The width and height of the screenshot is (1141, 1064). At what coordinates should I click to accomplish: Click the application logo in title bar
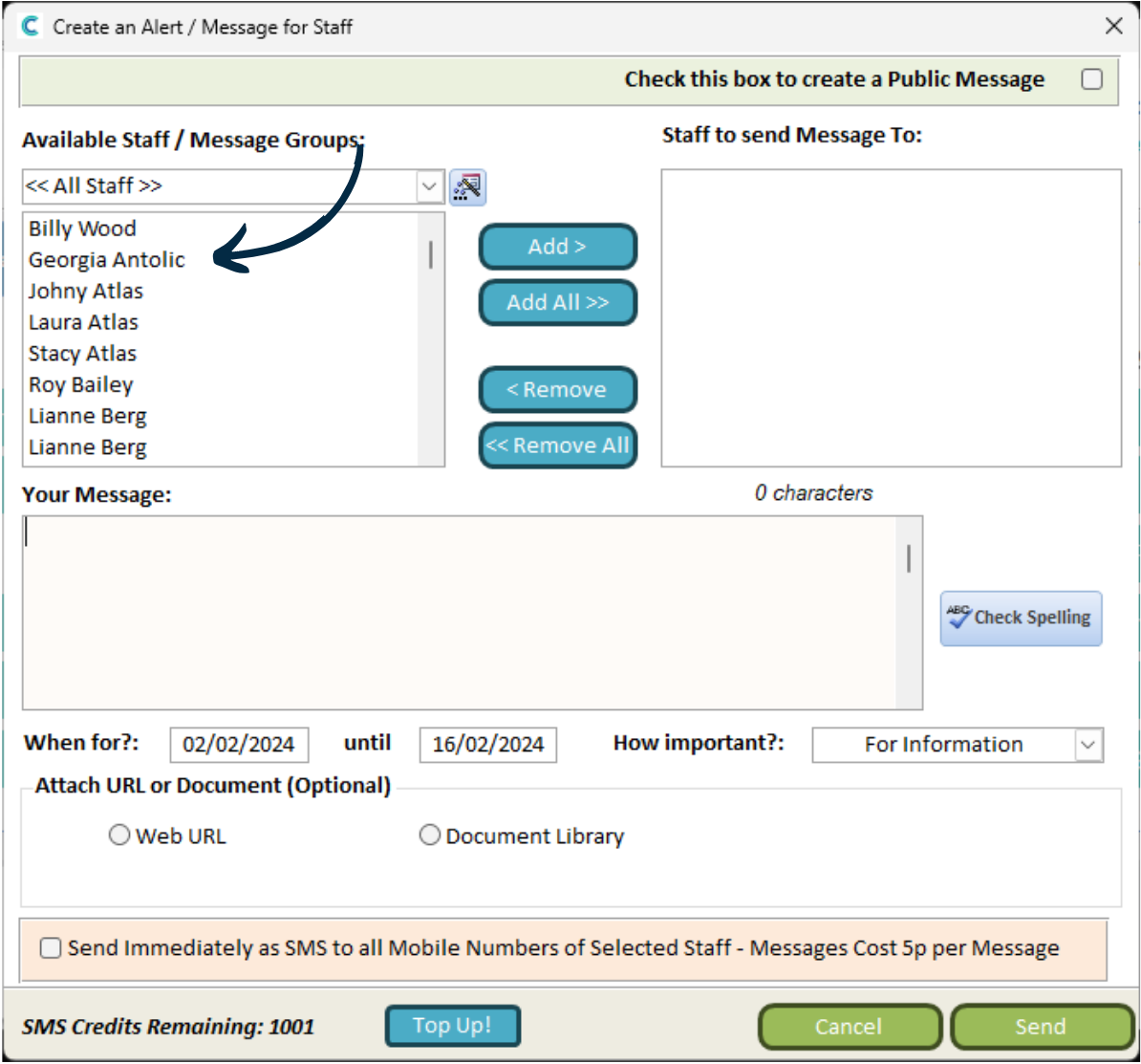pos(30,26)
